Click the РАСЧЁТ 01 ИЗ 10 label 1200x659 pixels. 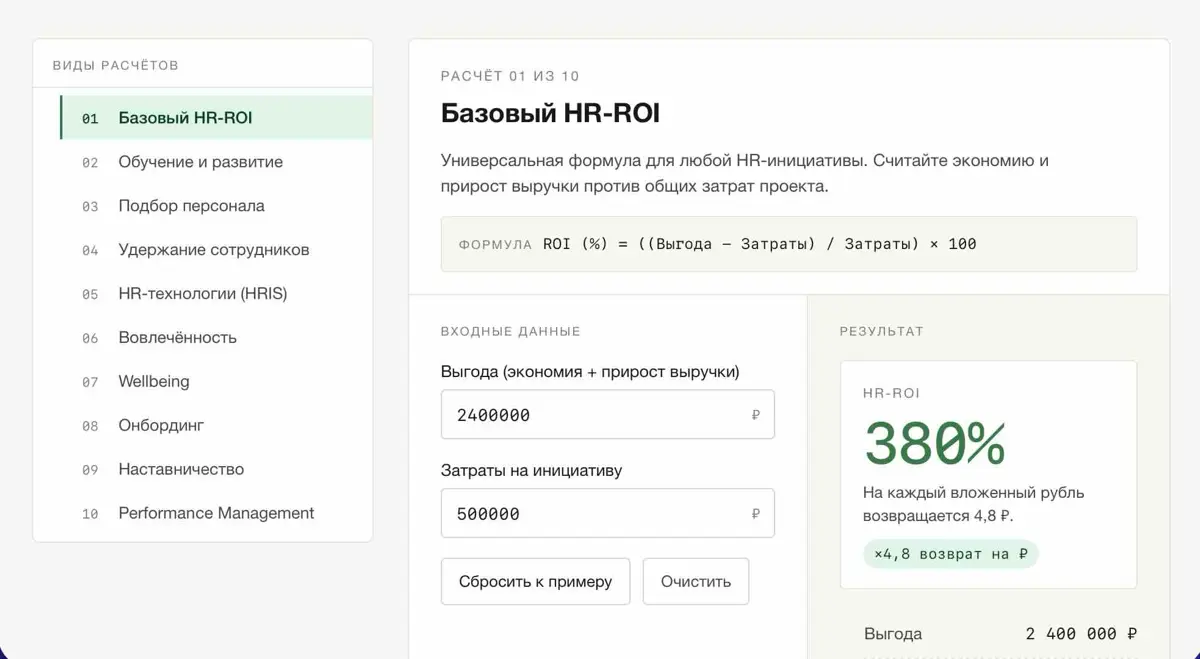pos(510,76)
